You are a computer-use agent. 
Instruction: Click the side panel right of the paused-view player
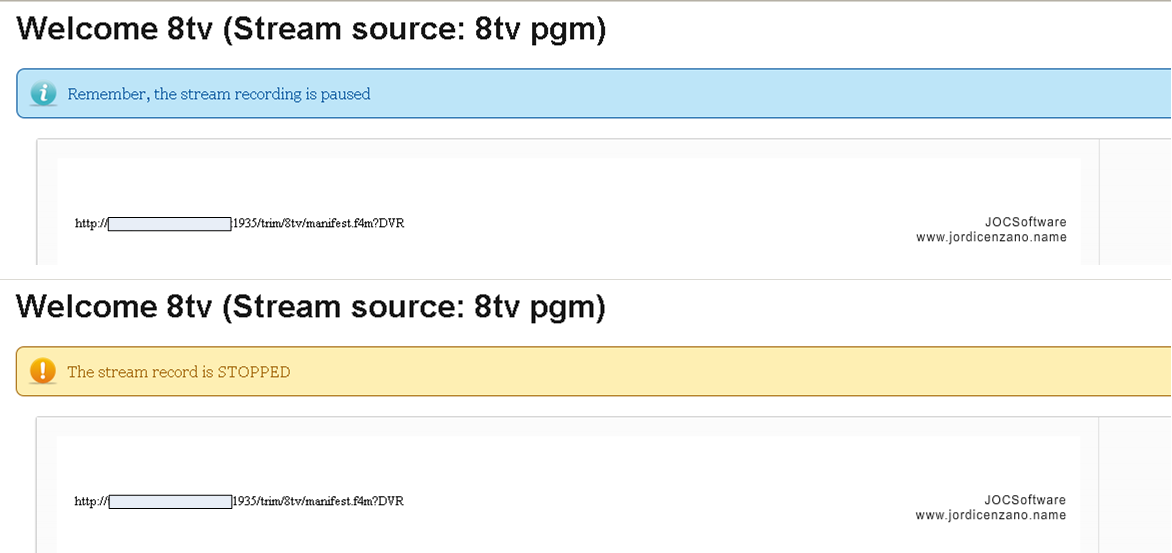click(x=1135, y=200)
